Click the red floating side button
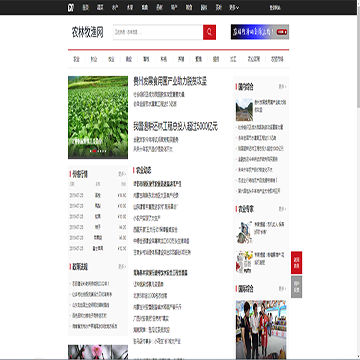The width and height of the screenshot is (360, 360). click(x=296, y=263)
